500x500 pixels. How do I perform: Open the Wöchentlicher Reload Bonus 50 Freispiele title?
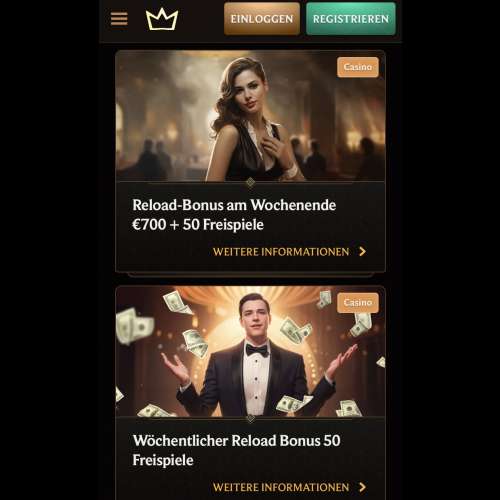pos(236,450)
